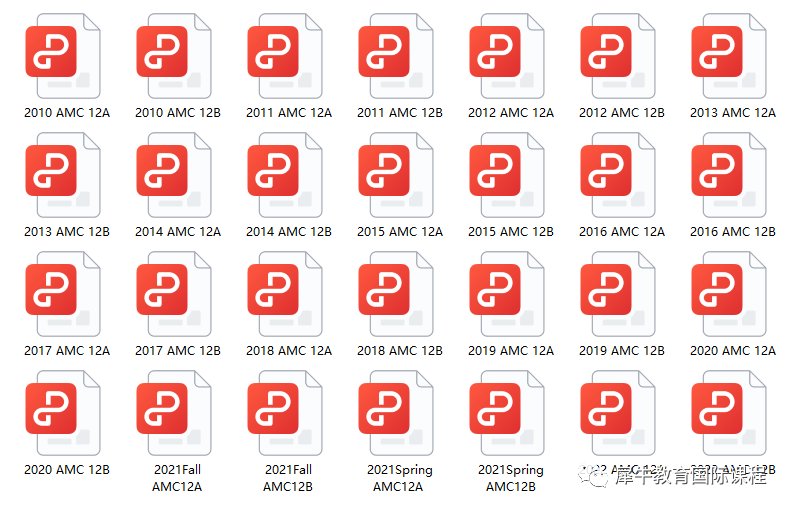Click the 2012 AMC 12B file icon
The height and width of the screenshot is (510, 792).
coord(617,53)
